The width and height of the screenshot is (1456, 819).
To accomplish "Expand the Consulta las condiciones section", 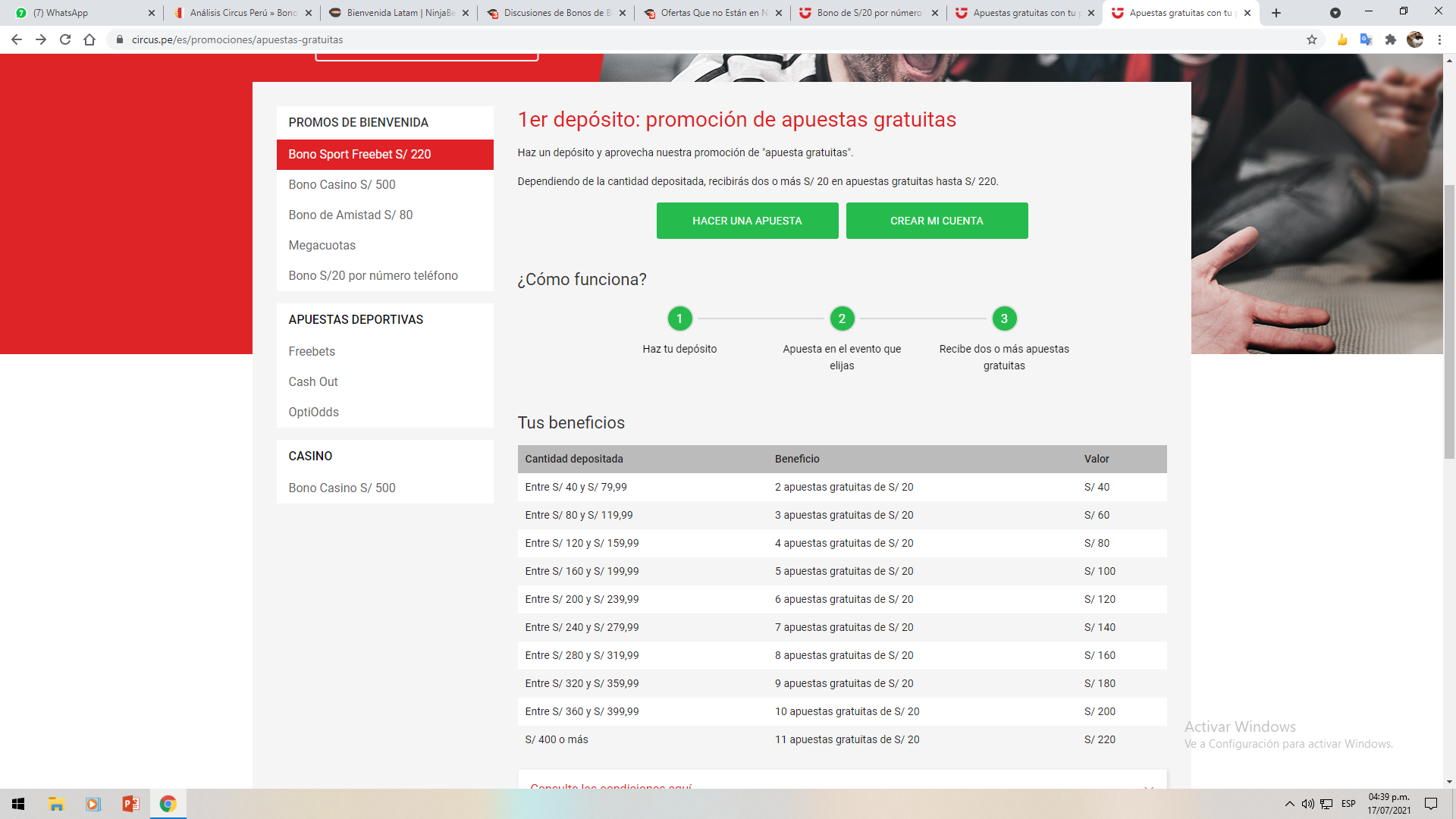I will click(842, 781).
